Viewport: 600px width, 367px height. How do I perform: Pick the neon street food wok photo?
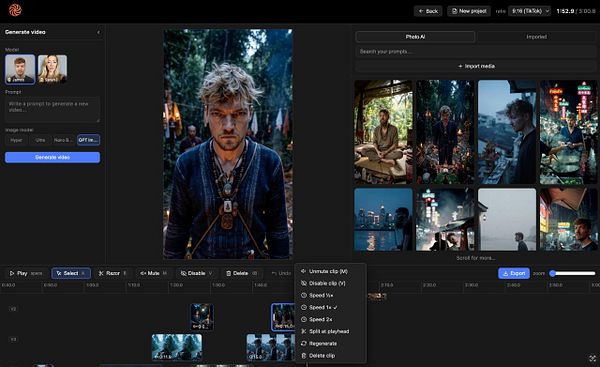click(569, 132)
